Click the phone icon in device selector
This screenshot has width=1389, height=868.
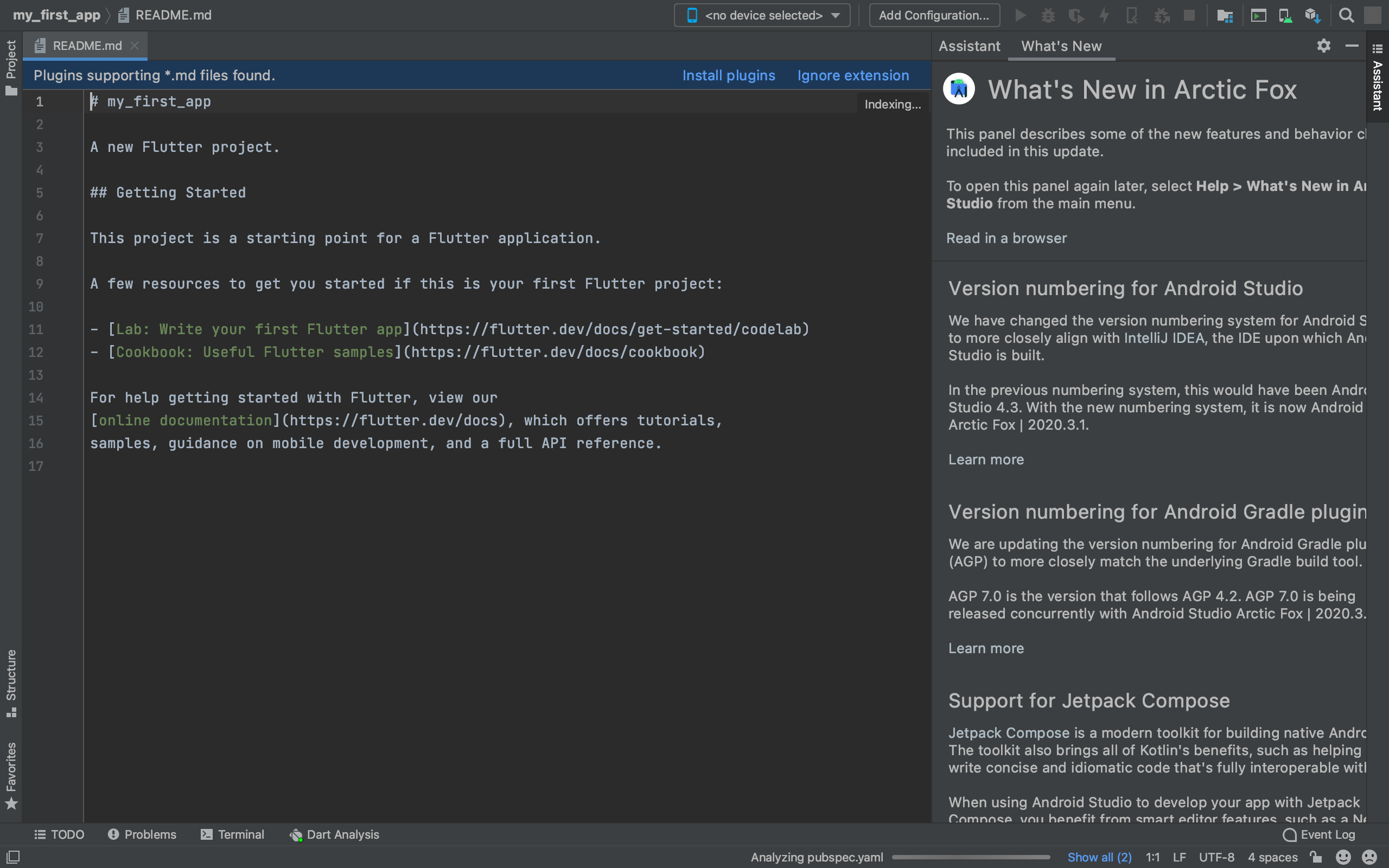pyautogui.click(x=692, y=16)
